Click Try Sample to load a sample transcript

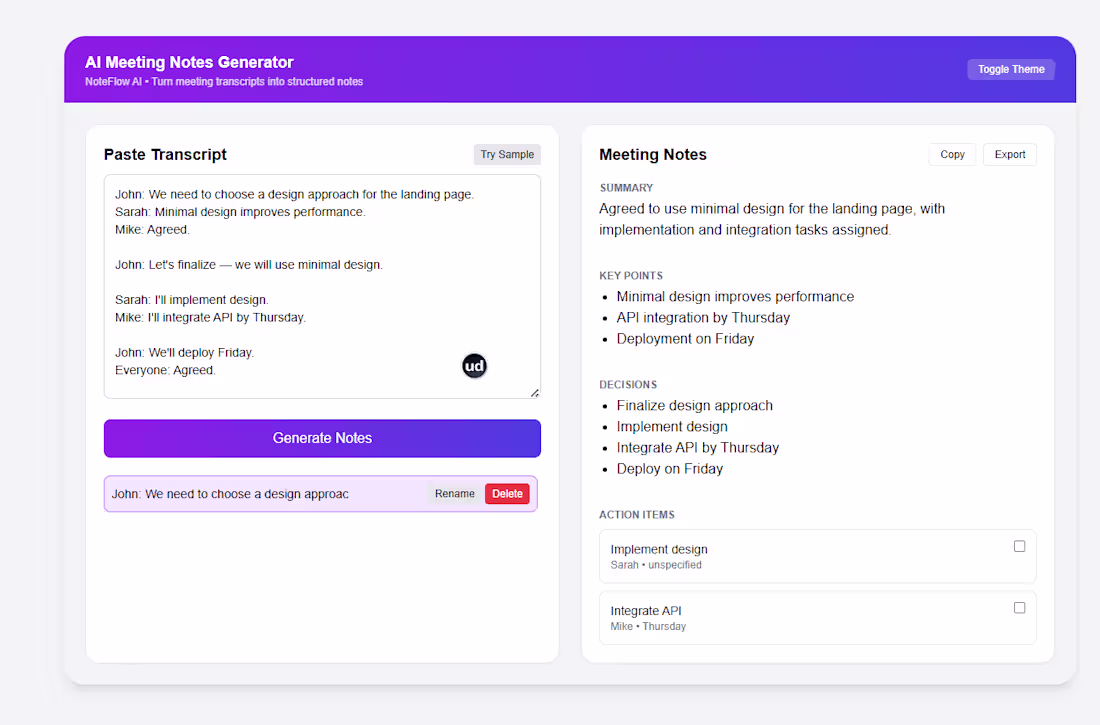tap(506, 154)
